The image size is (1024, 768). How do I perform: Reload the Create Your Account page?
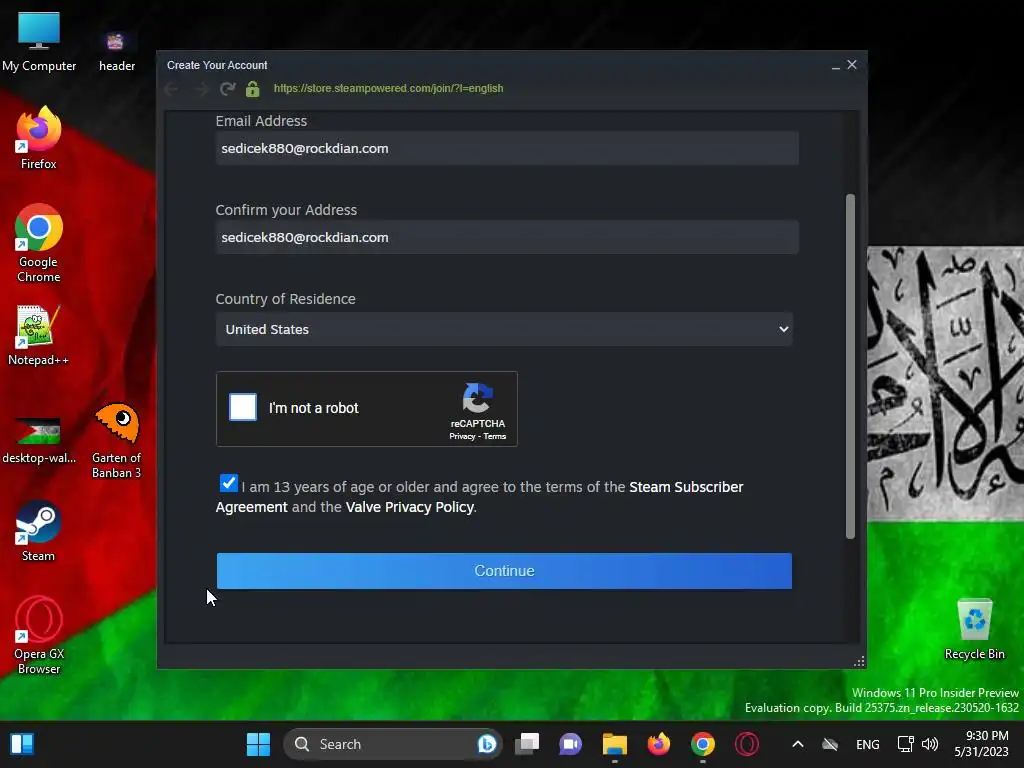tap(227, 89)
